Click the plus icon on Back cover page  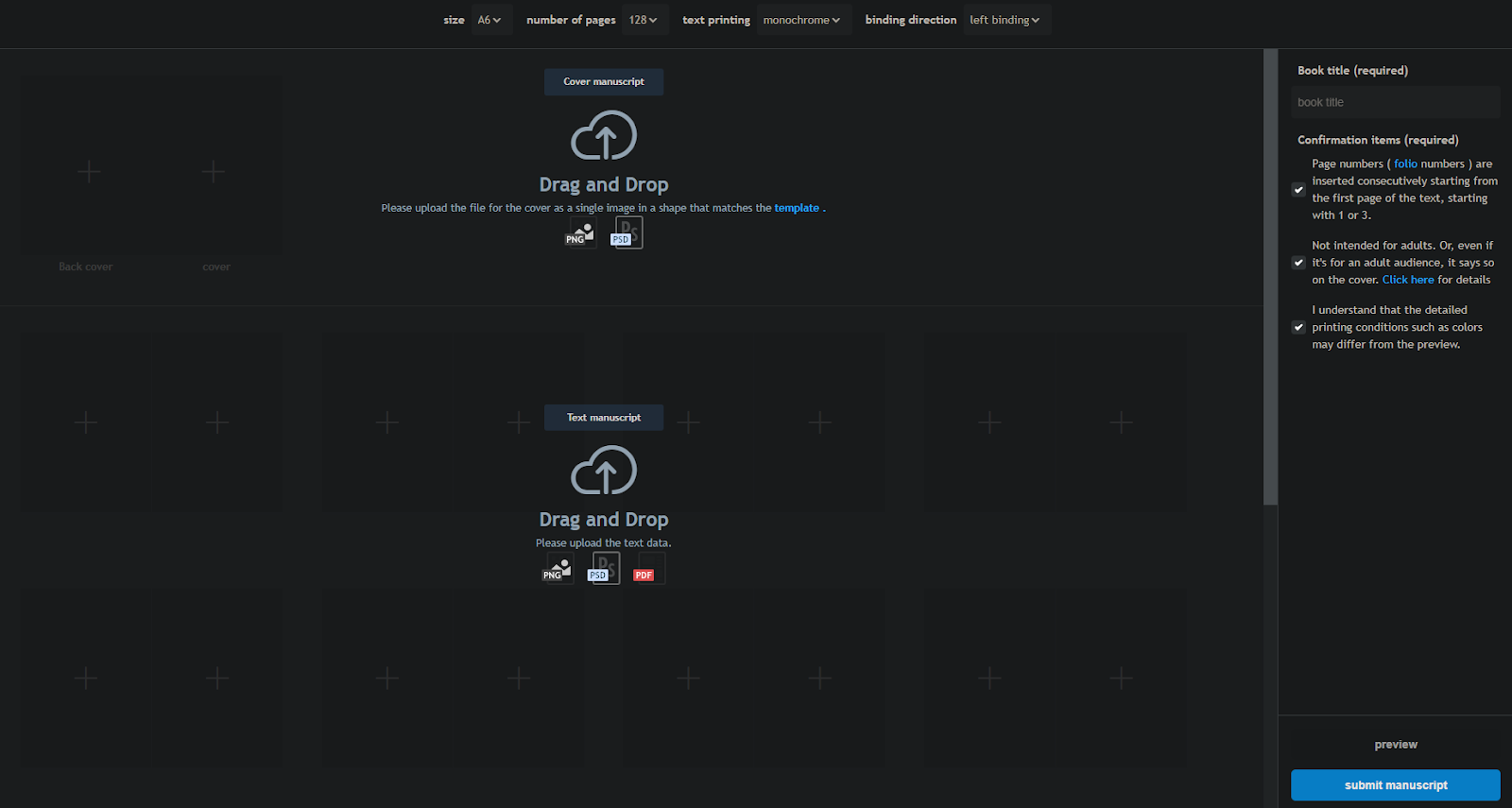89,172
